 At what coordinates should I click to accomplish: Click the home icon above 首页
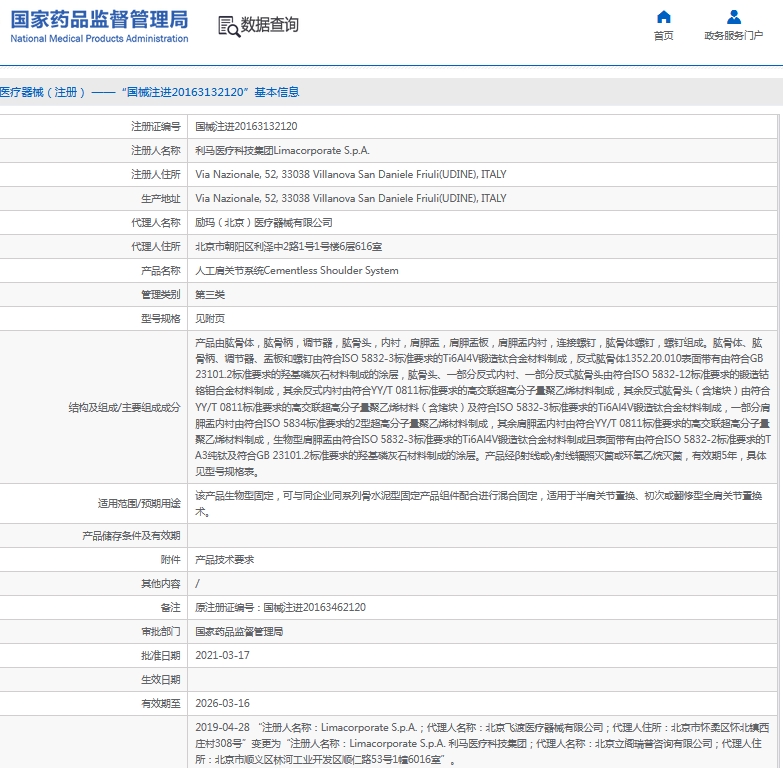[663, 17]
